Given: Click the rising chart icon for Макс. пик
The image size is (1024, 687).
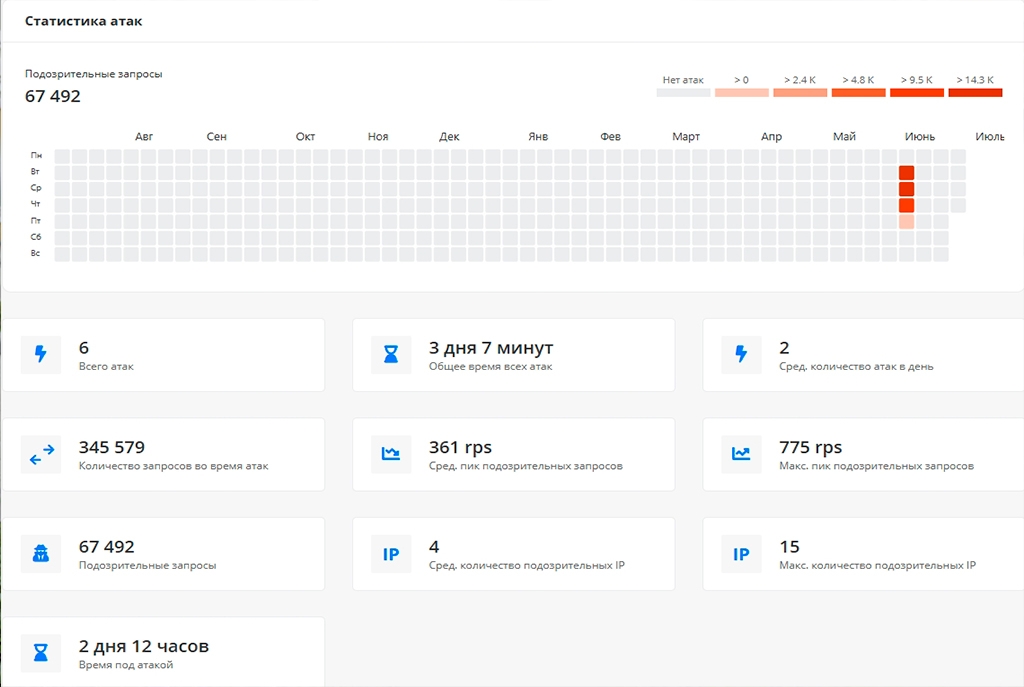Looking at the screenshot, I should tap(741, 454).
